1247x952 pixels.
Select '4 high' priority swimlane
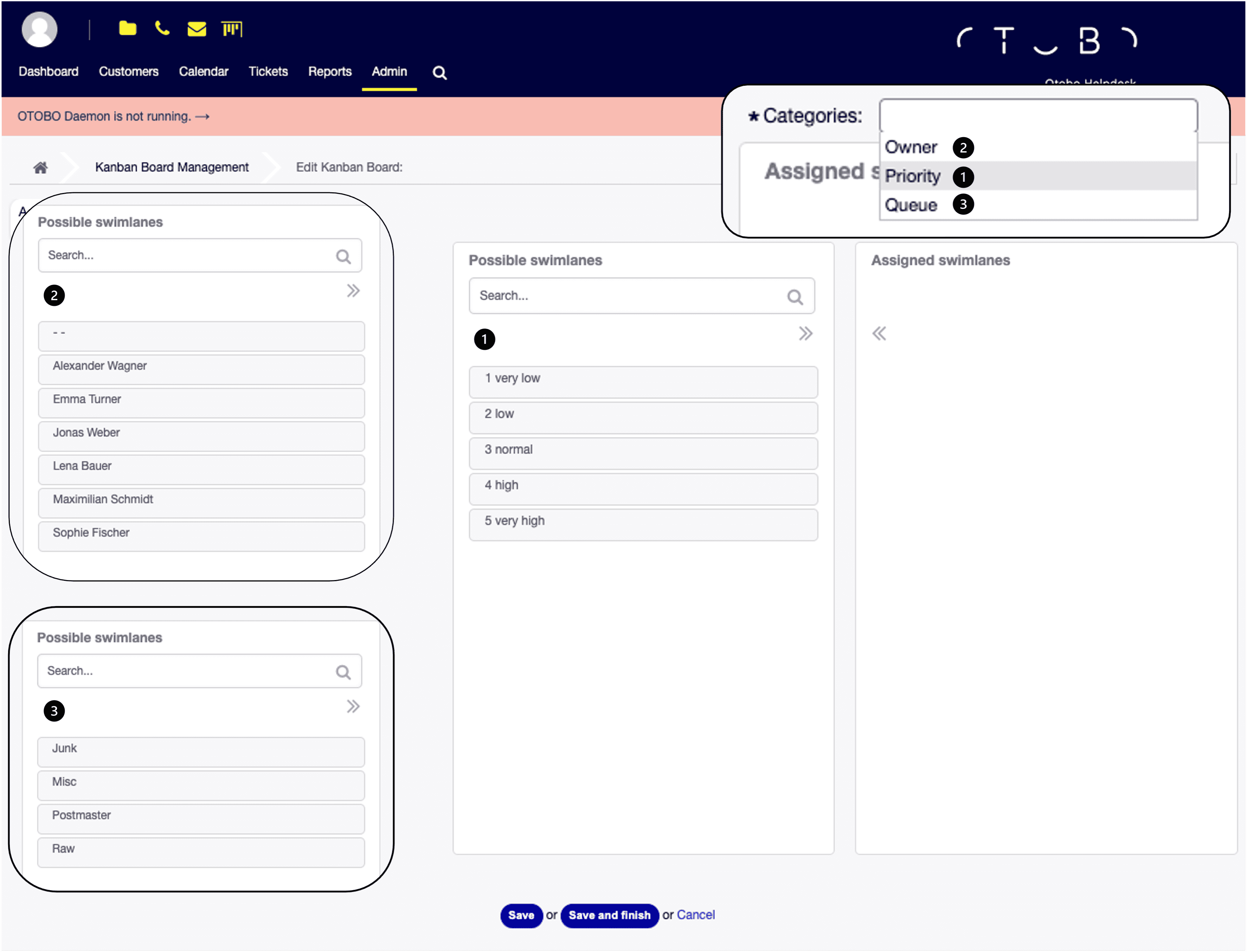tap(643, 489)
